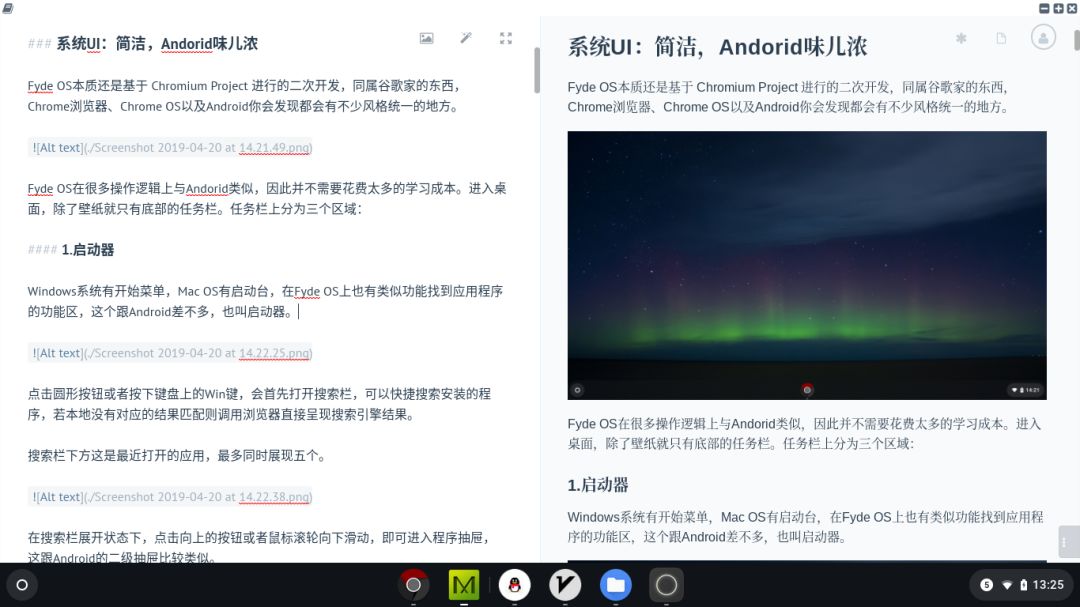1080x607 pixels.
Task: Click the aurora wallpaper screenshot in preview
Action: click(806, 265)
